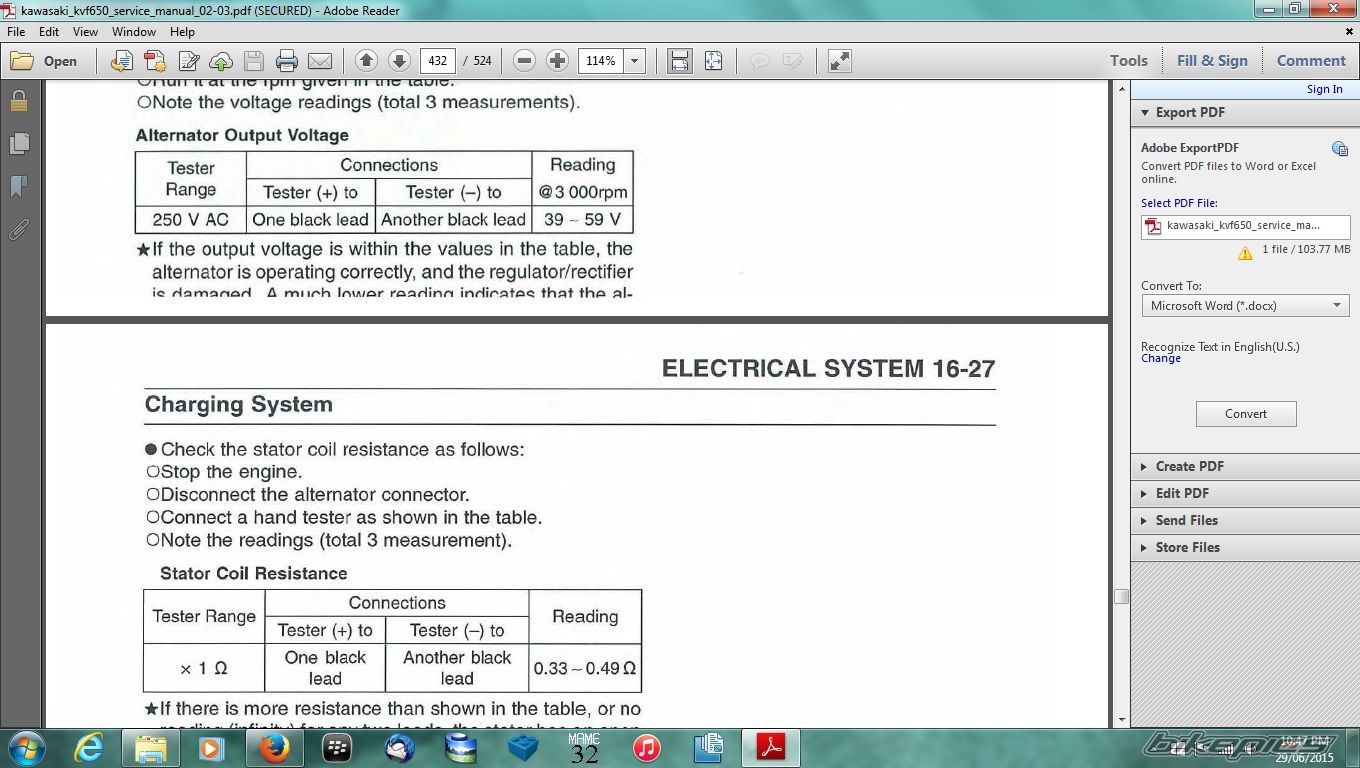Open the Fill & Sign pane
The width and height of the screenshot is (1360, 768).
[x=1212, y=61]
